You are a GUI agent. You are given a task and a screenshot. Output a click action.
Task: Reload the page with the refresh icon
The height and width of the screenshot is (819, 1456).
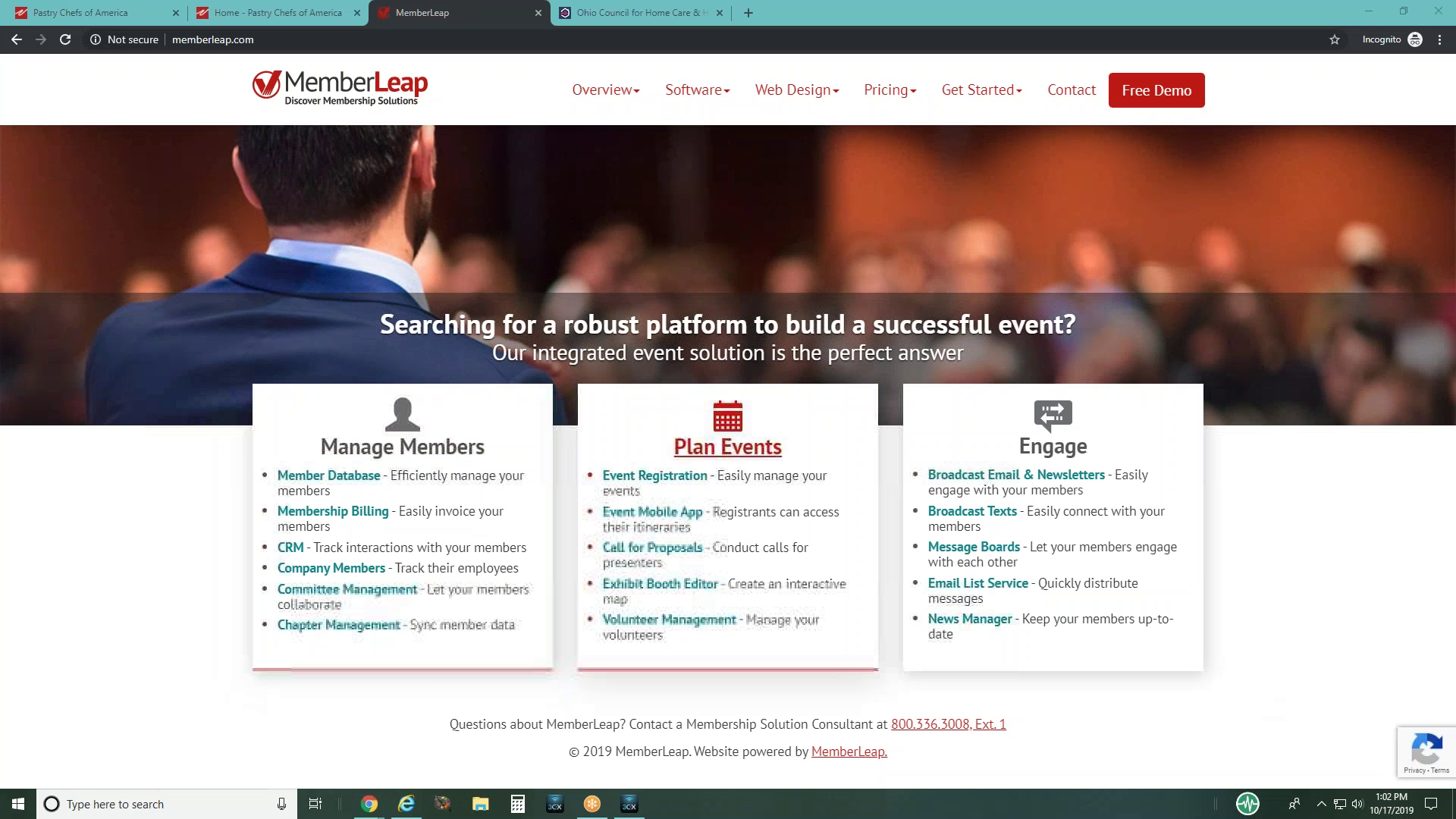(x=65, y=39)
